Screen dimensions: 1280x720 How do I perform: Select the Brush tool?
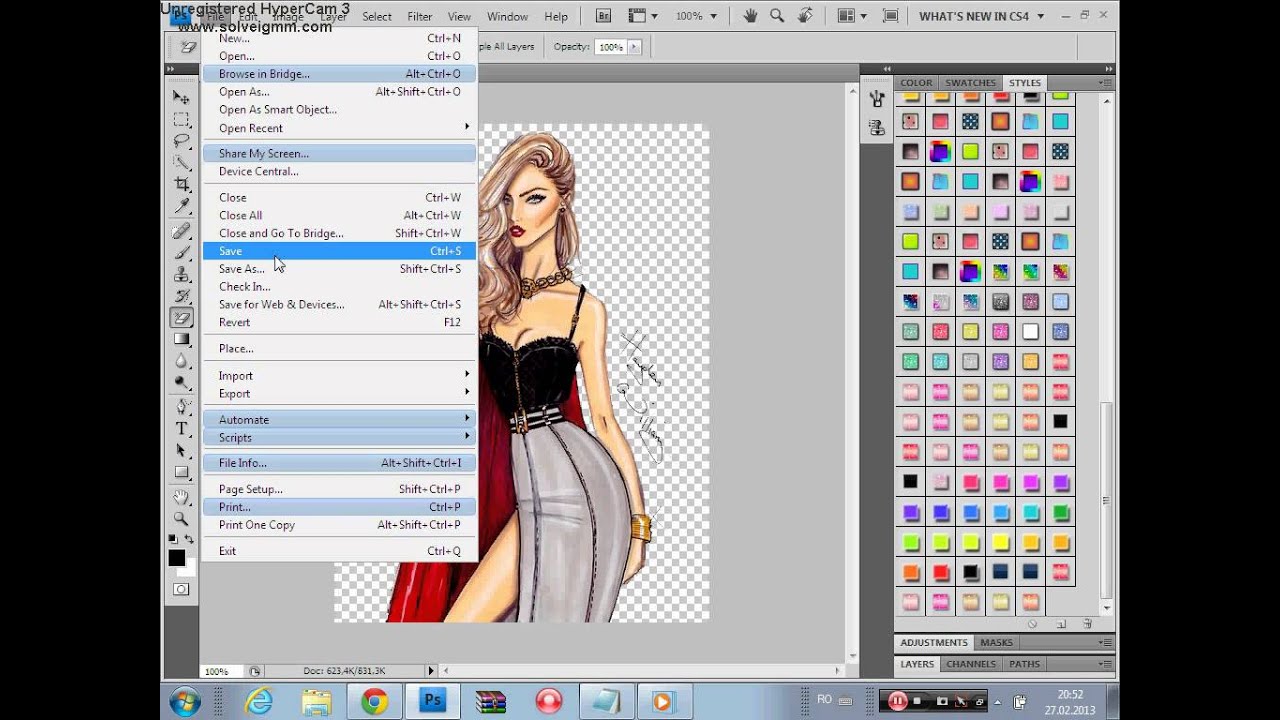tap(181, 253)
